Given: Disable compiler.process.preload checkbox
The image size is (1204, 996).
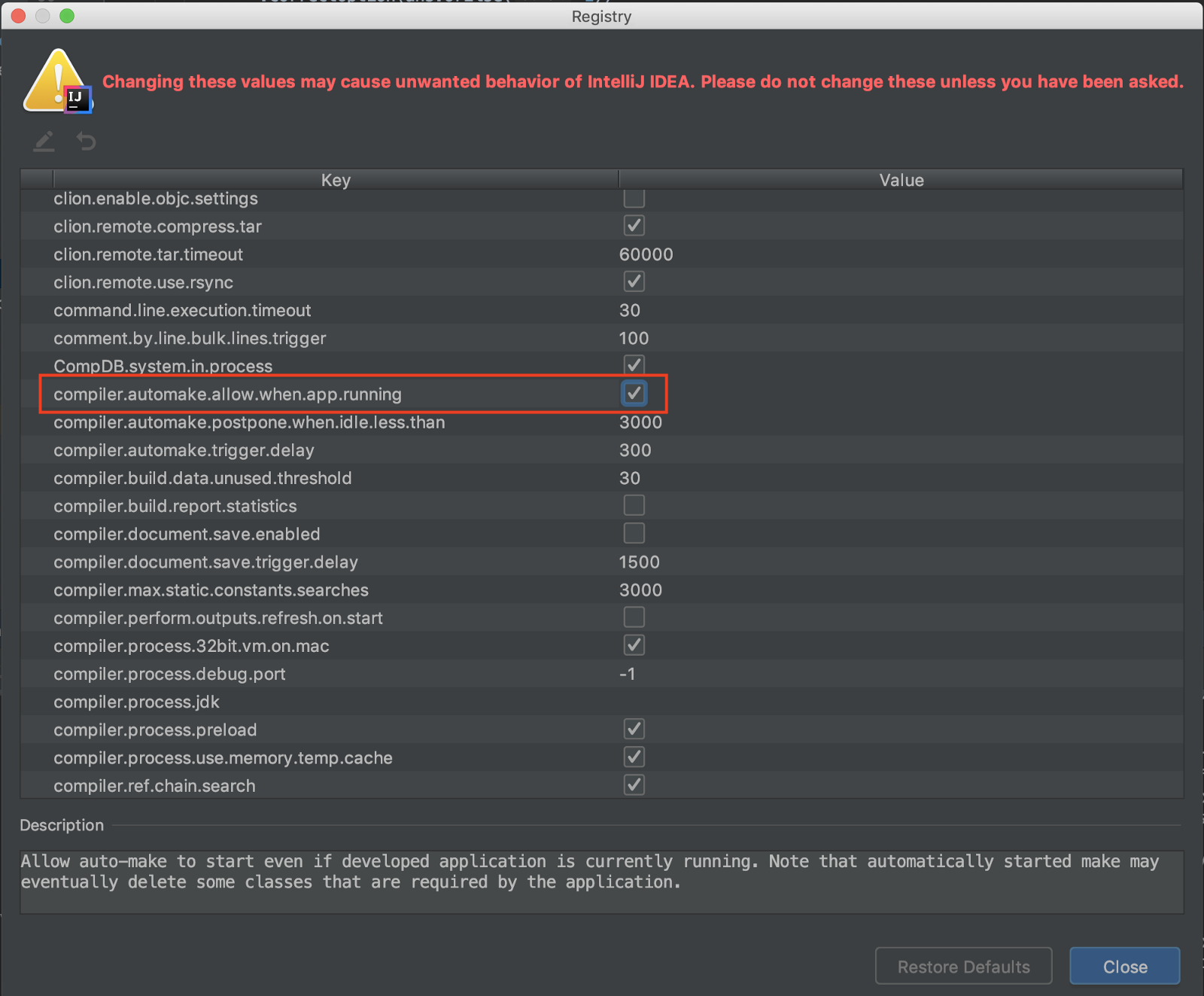Looking at the screenshot, I should click(x=634, y=728).
